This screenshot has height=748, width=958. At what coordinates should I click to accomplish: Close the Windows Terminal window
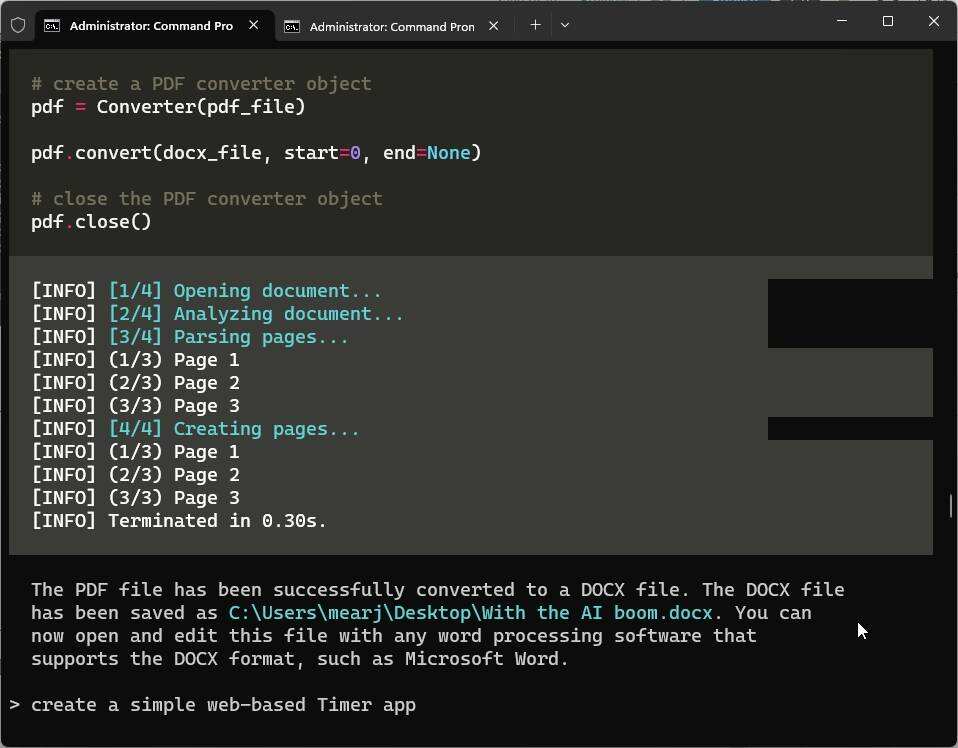point(933,21)
